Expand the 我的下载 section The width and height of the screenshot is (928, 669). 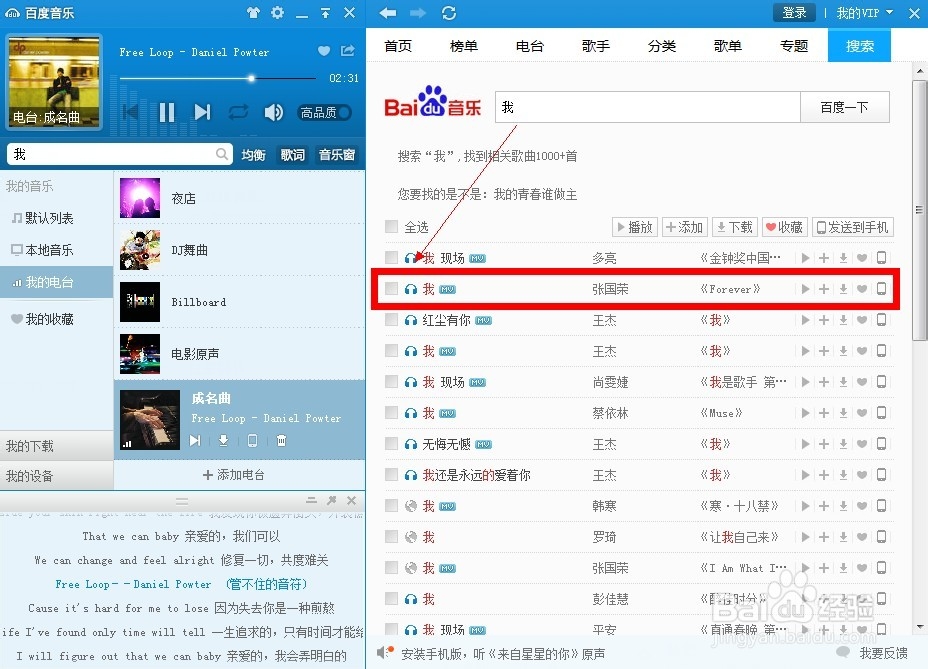57,446
